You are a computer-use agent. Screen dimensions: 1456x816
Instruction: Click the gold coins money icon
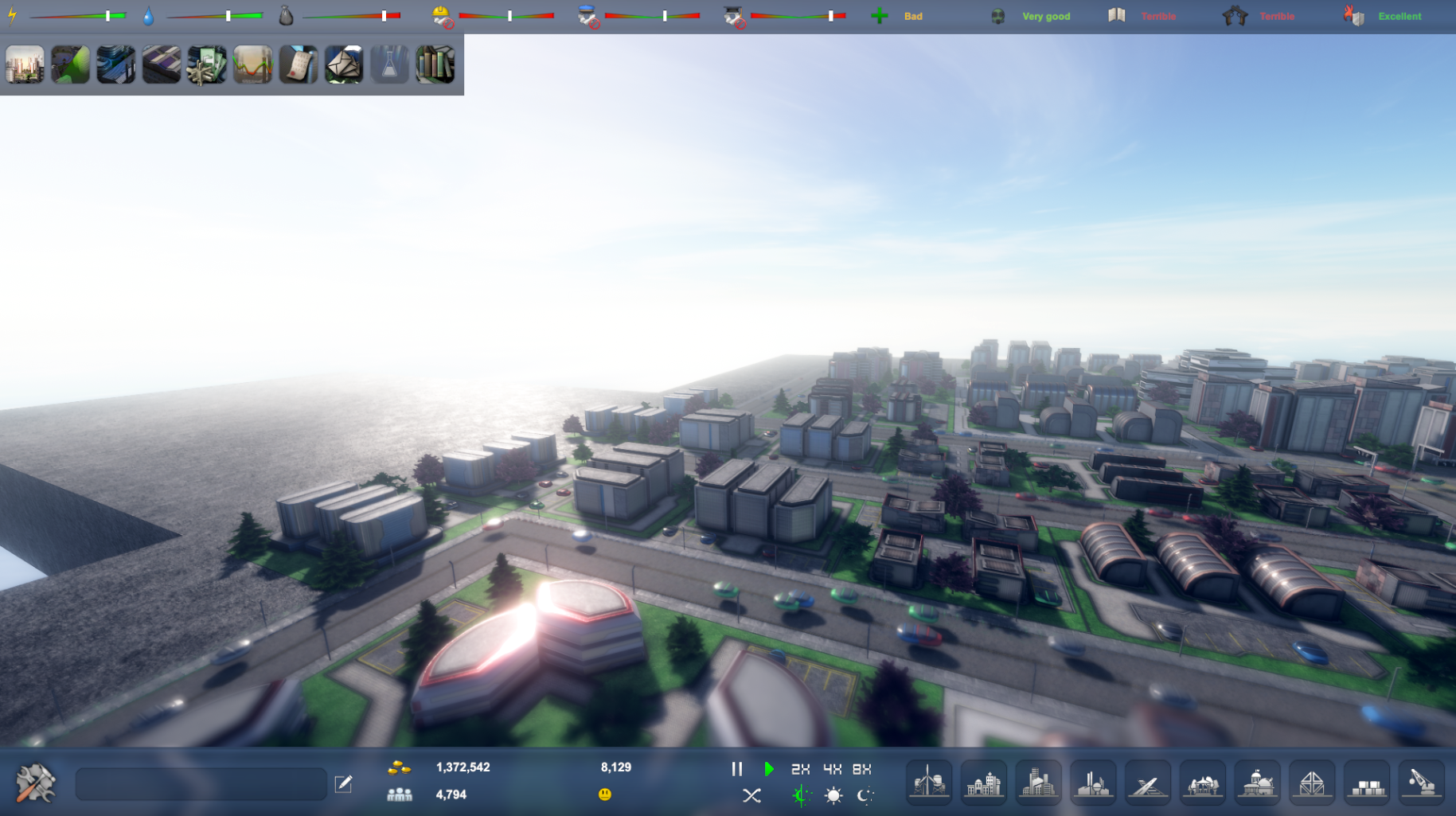[399, 767]
